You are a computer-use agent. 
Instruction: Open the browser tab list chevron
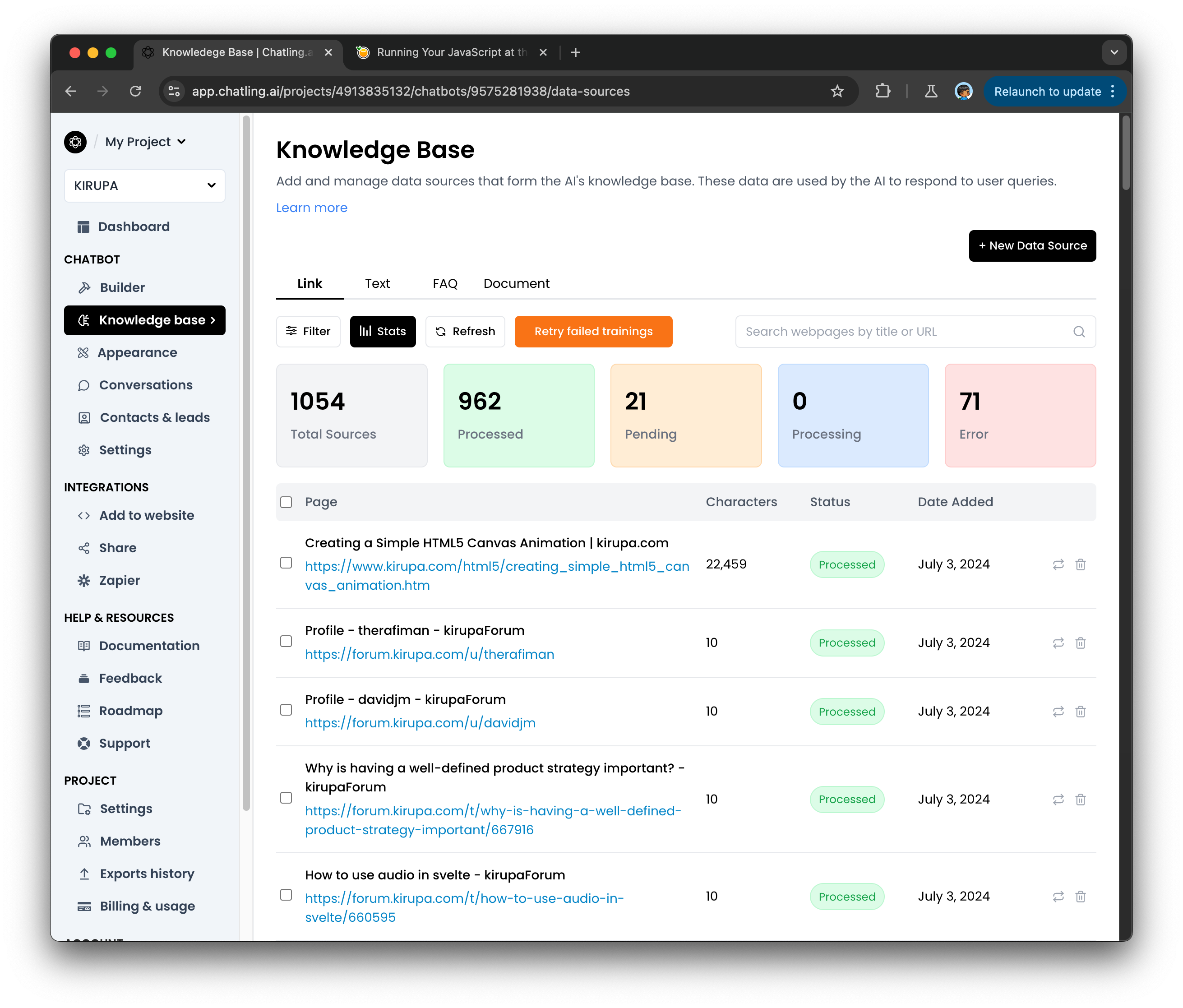point(1114,52)
